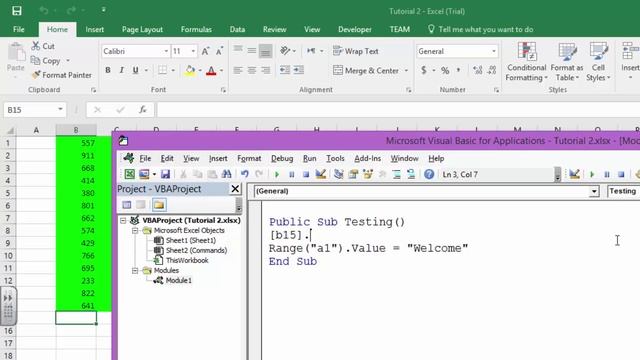Click the Save icon in Excel title bar
640x360 pixels.
pyautogui.click(x=17, y=11)
